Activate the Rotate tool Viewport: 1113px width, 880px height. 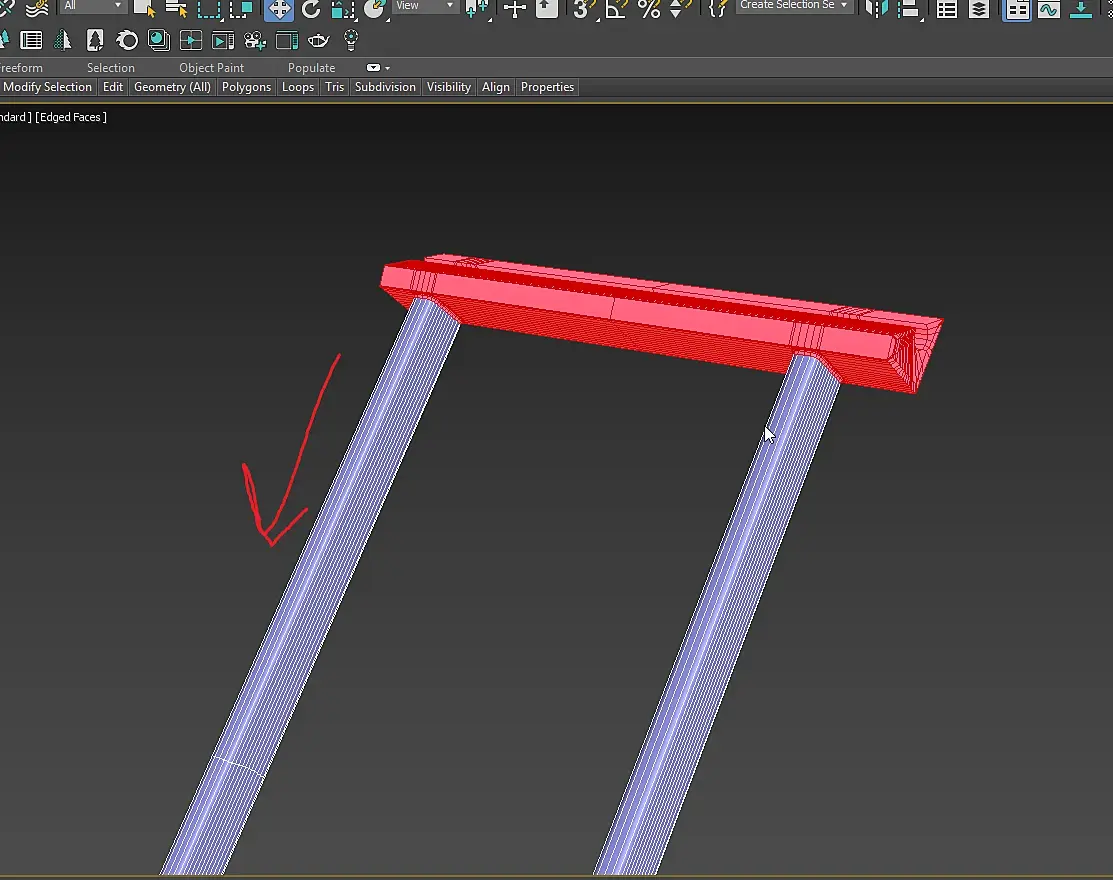pyautogui.click(x=311, y=9)
